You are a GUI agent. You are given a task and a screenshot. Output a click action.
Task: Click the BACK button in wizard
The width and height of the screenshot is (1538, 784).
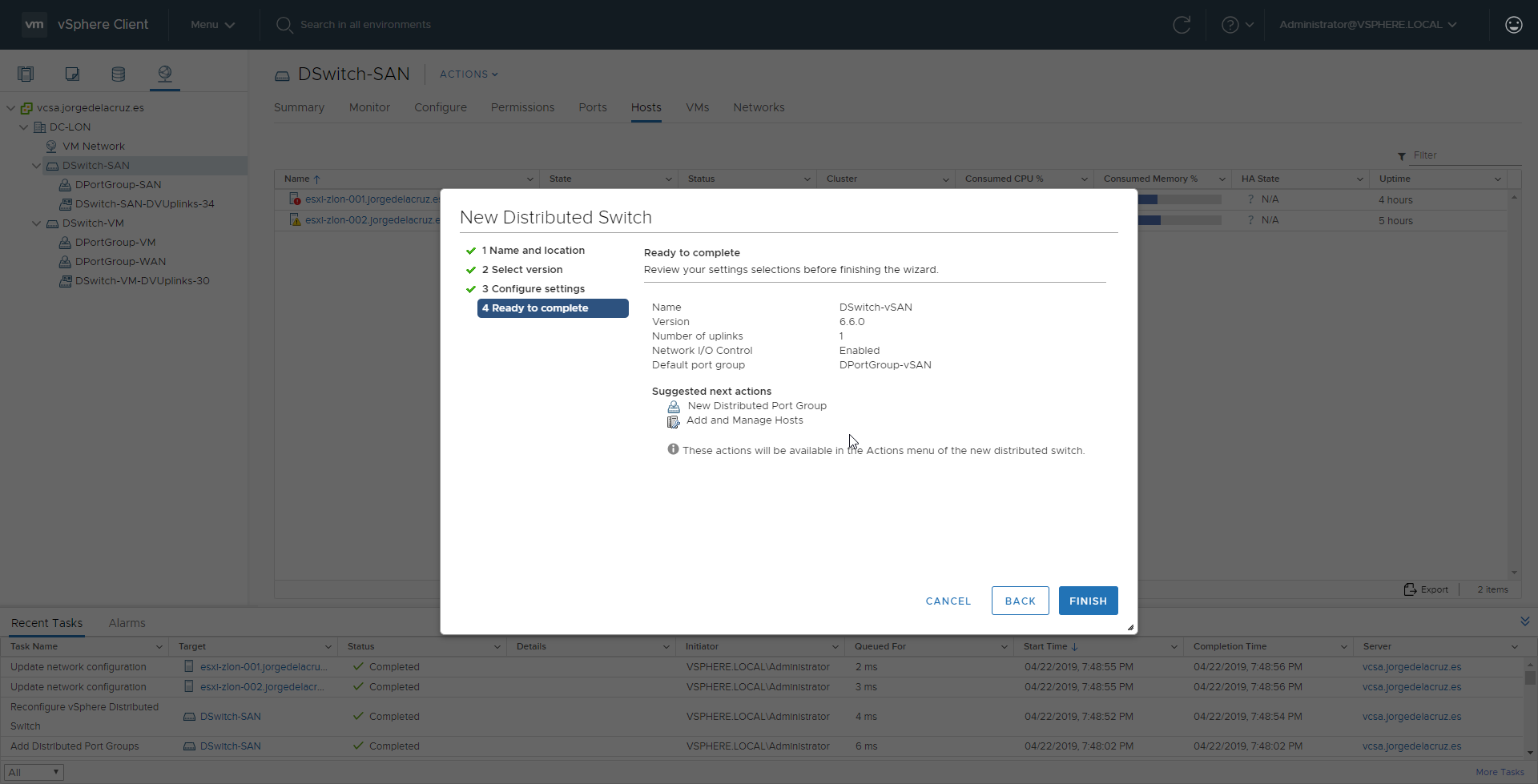click(1020, 601)
